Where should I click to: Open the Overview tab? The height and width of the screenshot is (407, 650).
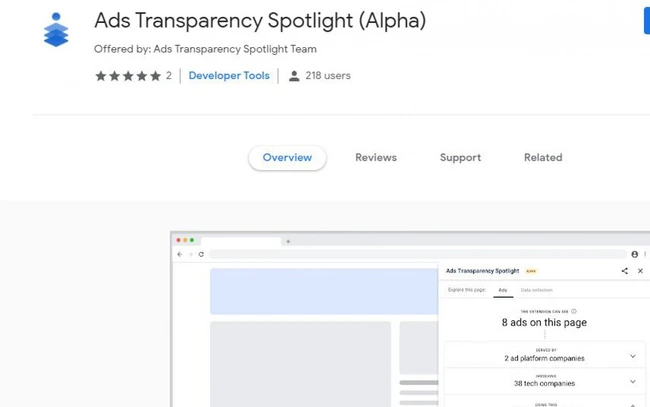pyautogui.click(x=287, y=158)
